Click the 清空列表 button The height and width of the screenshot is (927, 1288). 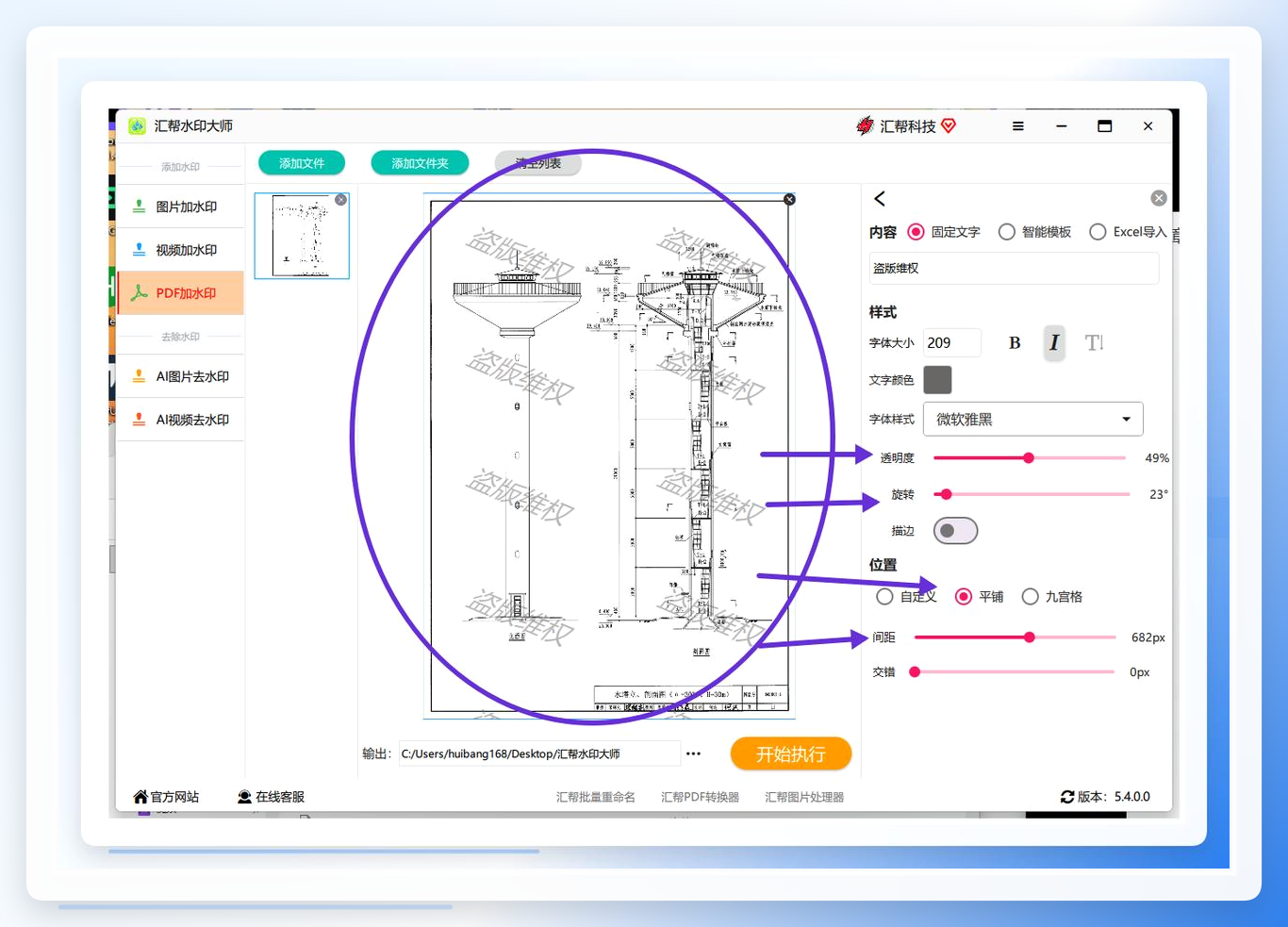point(537,163)
